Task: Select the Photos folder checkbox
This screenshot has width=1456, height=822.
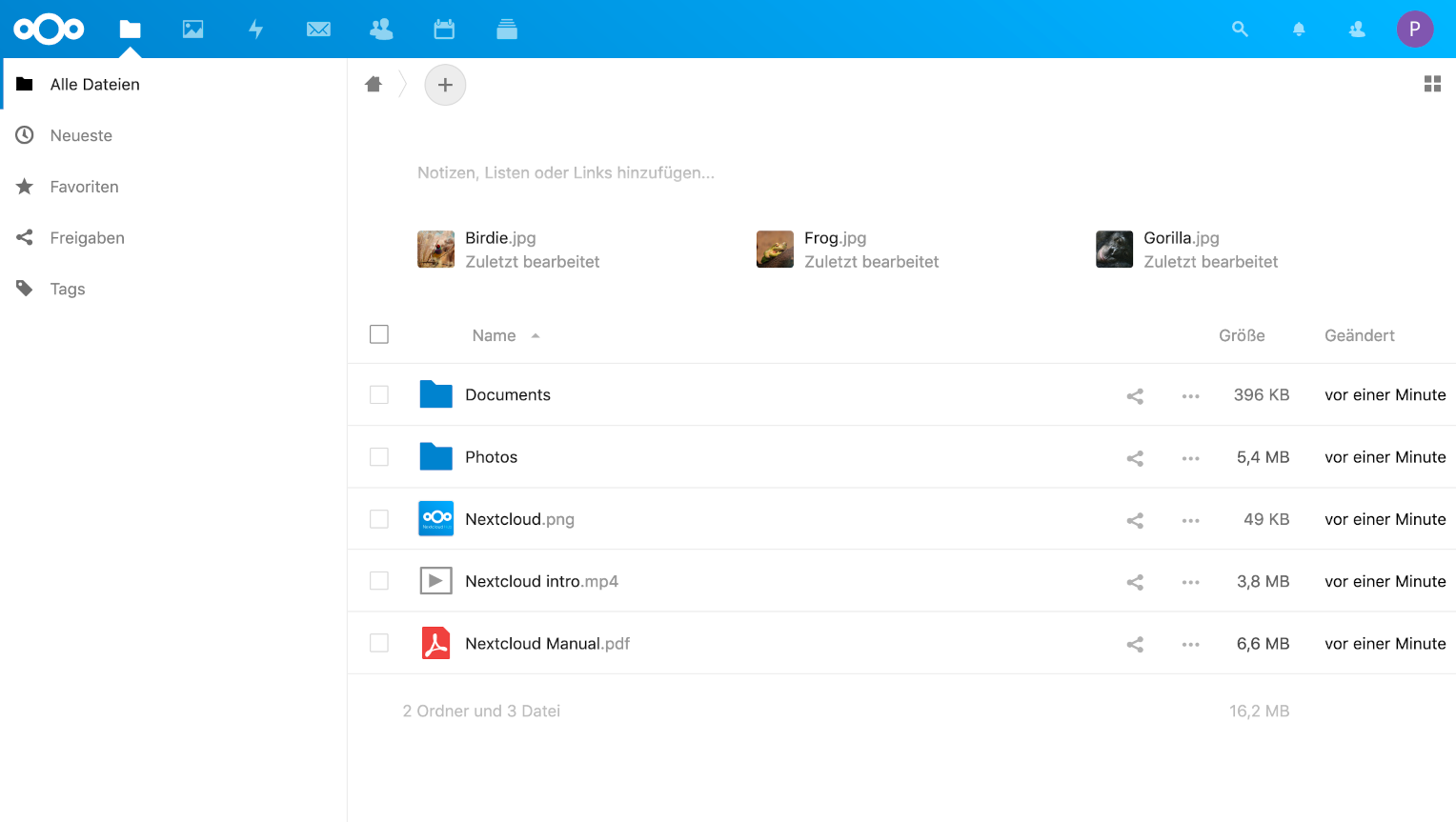Action: pos(379,457)
